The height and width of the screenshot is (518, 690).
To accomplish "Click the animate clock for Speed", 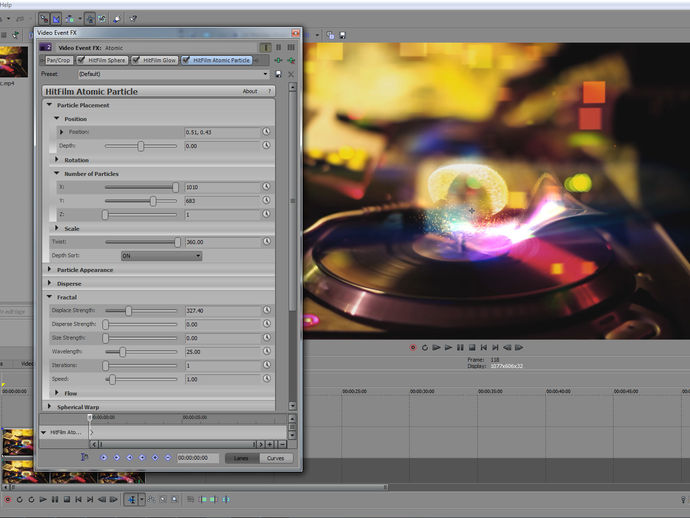I will click(267, 378).
